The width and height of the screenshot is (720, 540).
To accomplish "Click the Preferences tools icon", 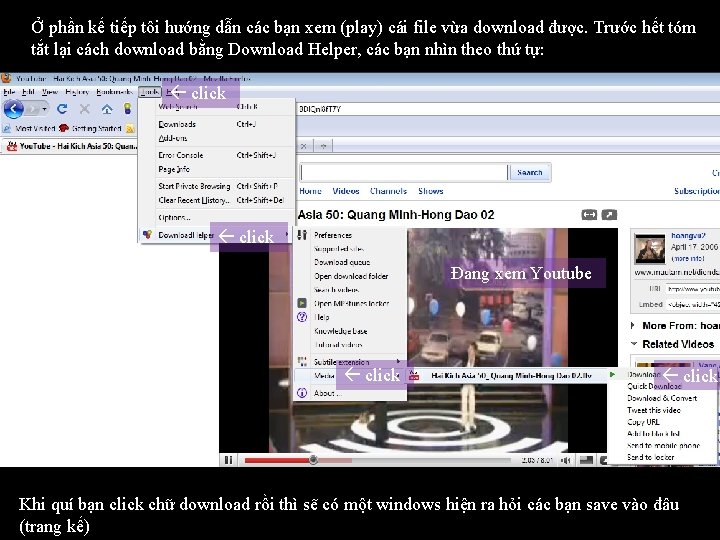I will point(302,235).
